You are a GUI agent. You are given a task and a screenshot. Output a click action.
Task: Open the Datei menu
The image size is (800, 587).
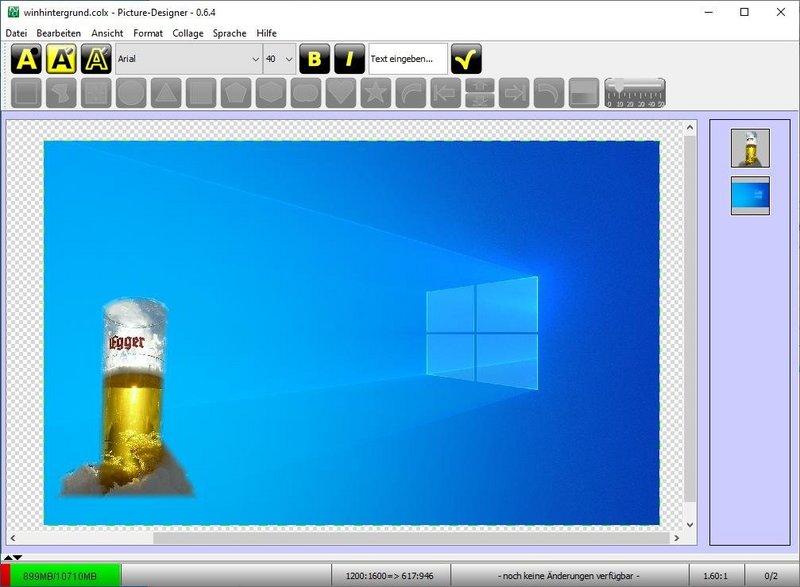point(16,33)
